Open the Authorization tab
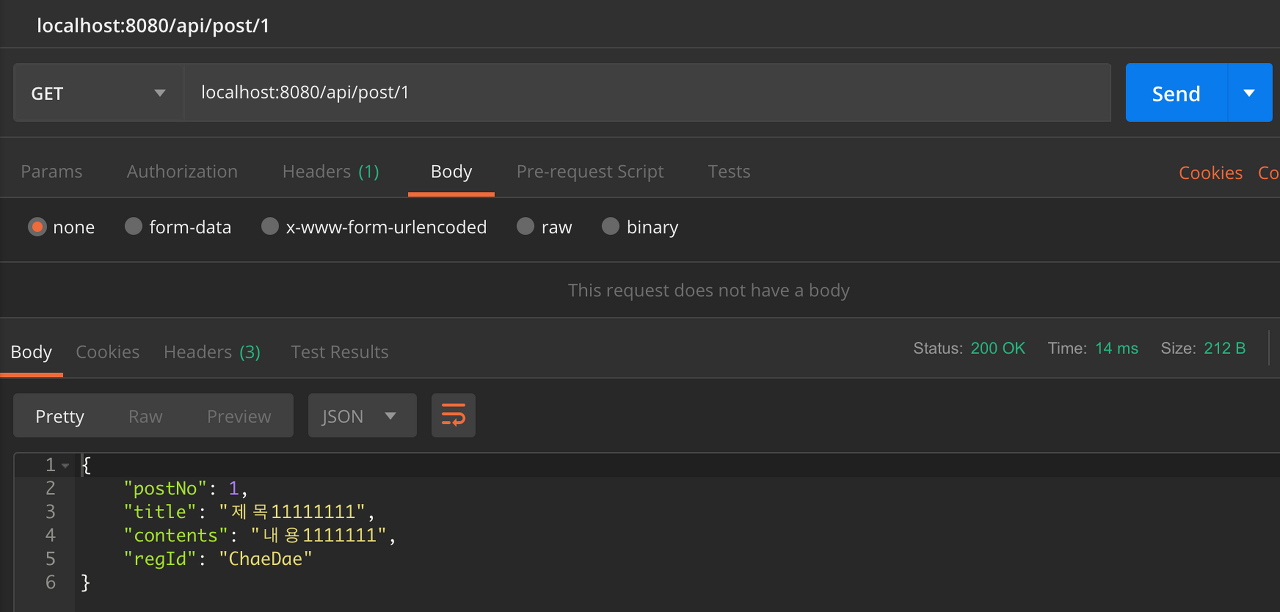 click(182, 171)
